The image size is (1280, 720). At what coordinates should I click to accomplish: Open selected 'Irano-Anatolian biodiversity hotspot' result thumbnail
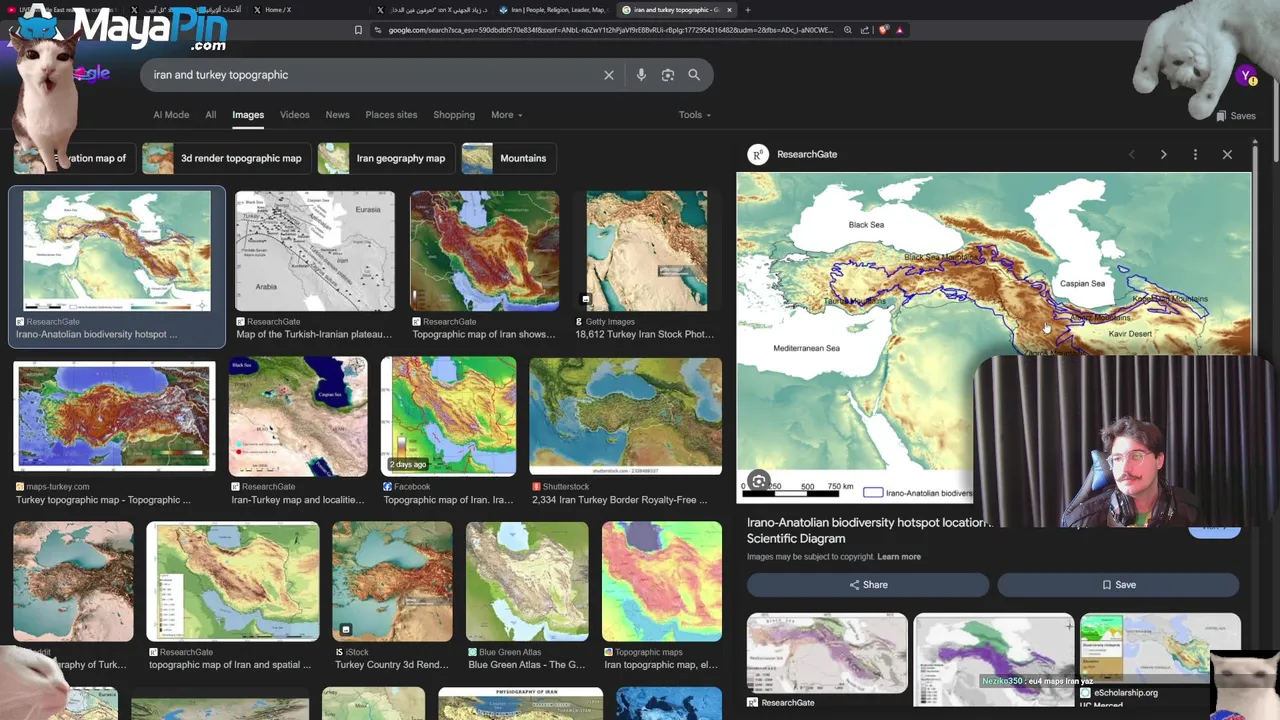[117, 251]
